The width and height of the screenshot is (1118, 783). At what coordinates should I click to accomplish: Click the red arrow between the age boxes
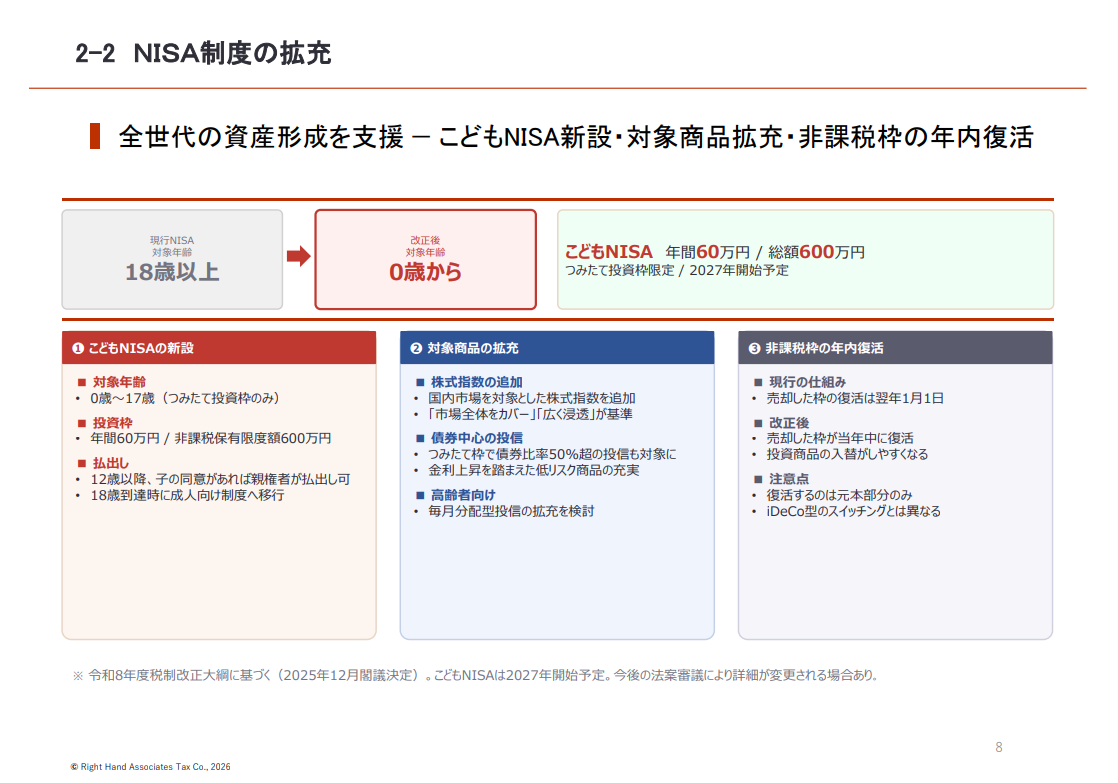299,258
